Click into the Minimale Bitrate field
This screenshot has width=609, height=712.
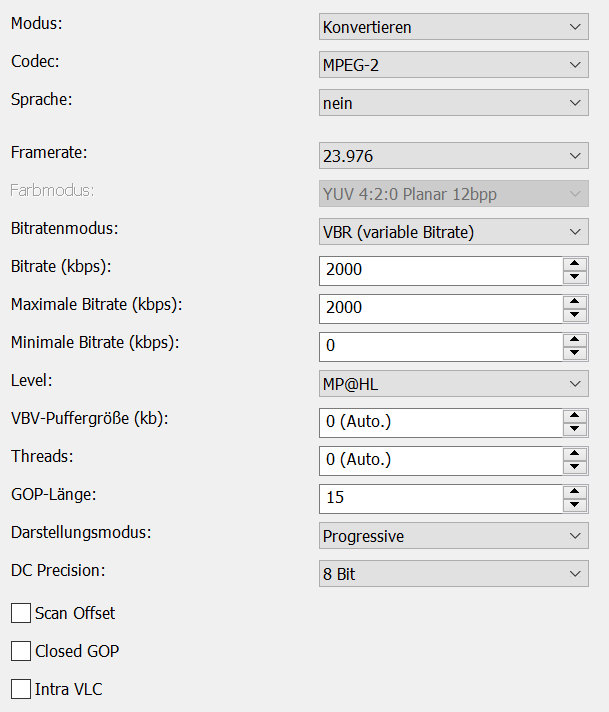point(441,347)
